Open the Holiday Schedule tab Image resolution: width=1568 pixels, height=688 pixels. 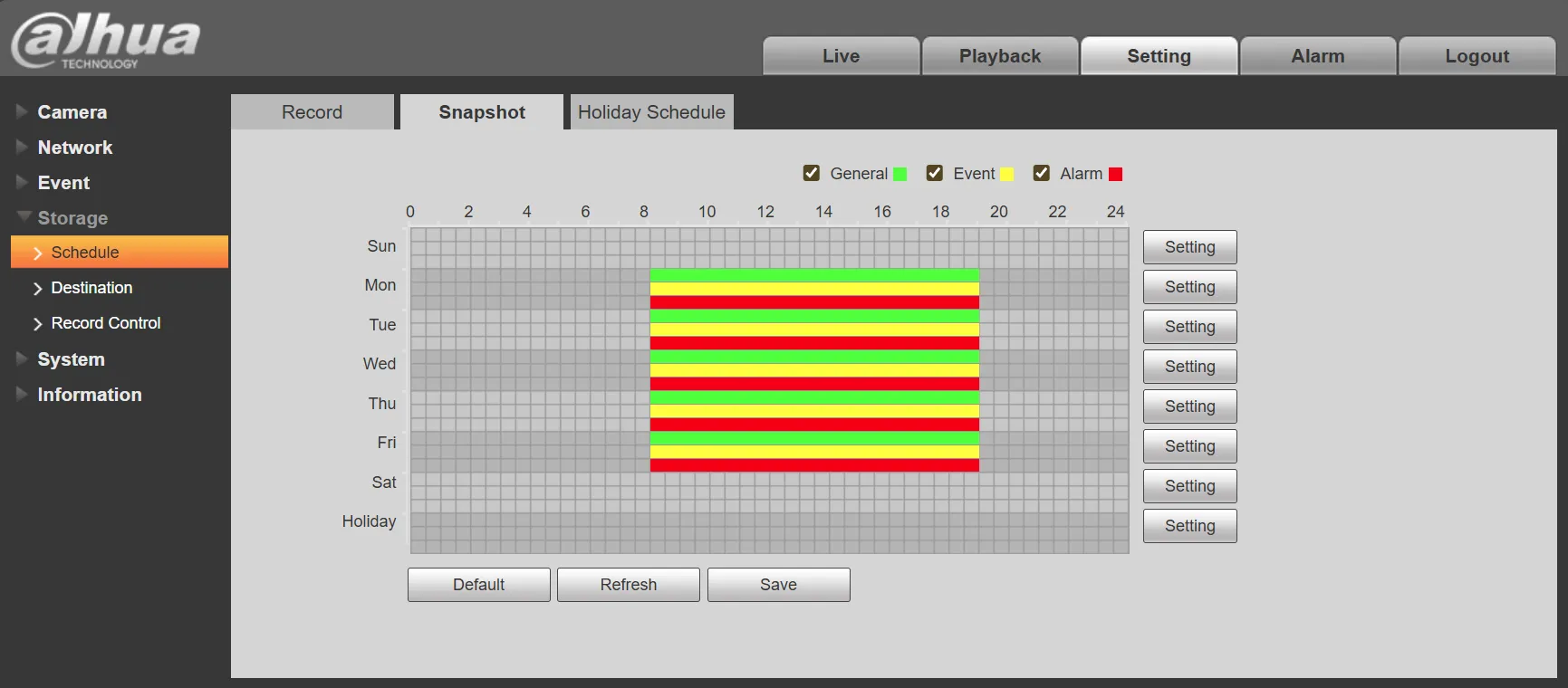[651, 112]
